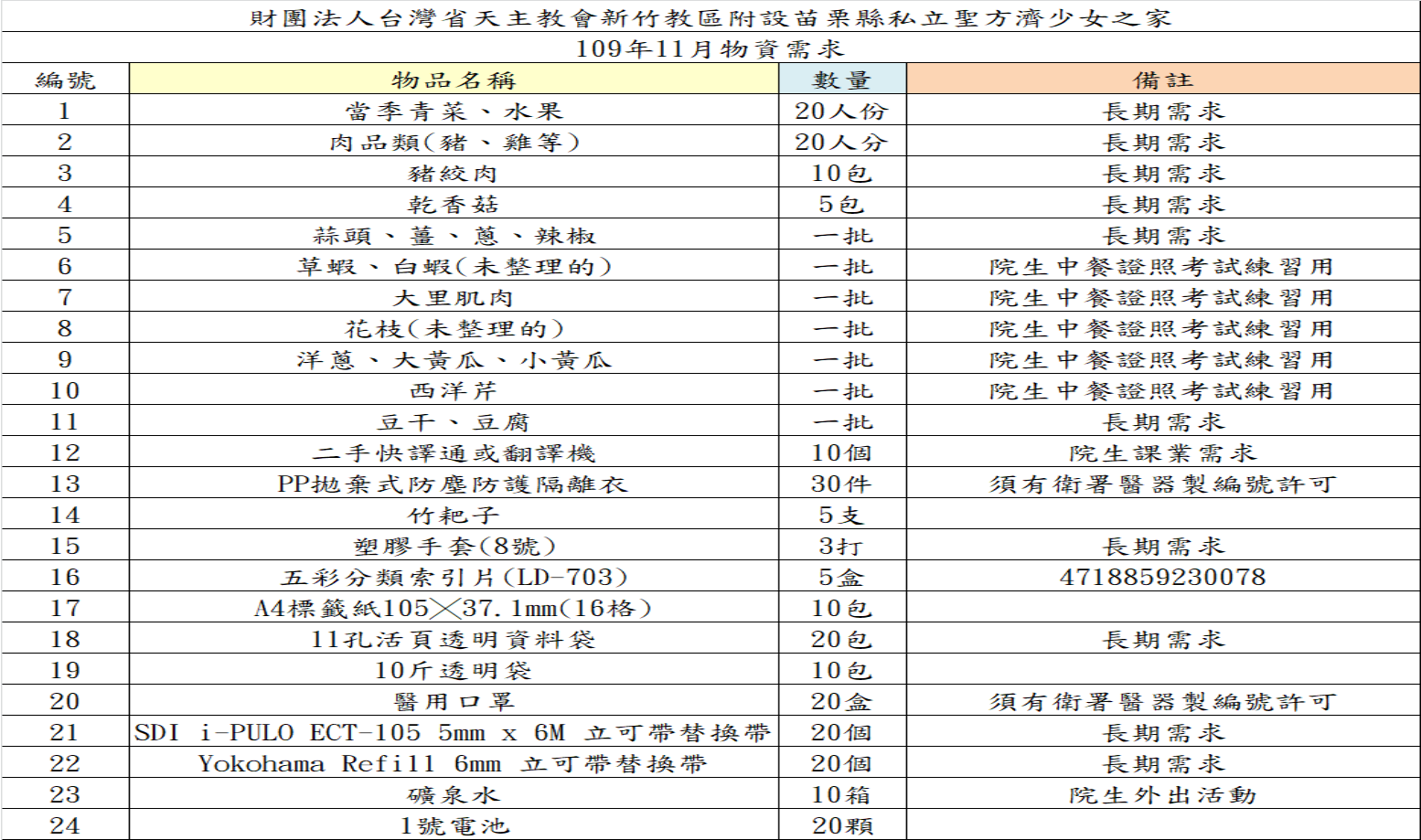Select the cell 五彩分類索引片(LD-703)
The width and height of the screenshot is (1421, 840).
(454, 577)
